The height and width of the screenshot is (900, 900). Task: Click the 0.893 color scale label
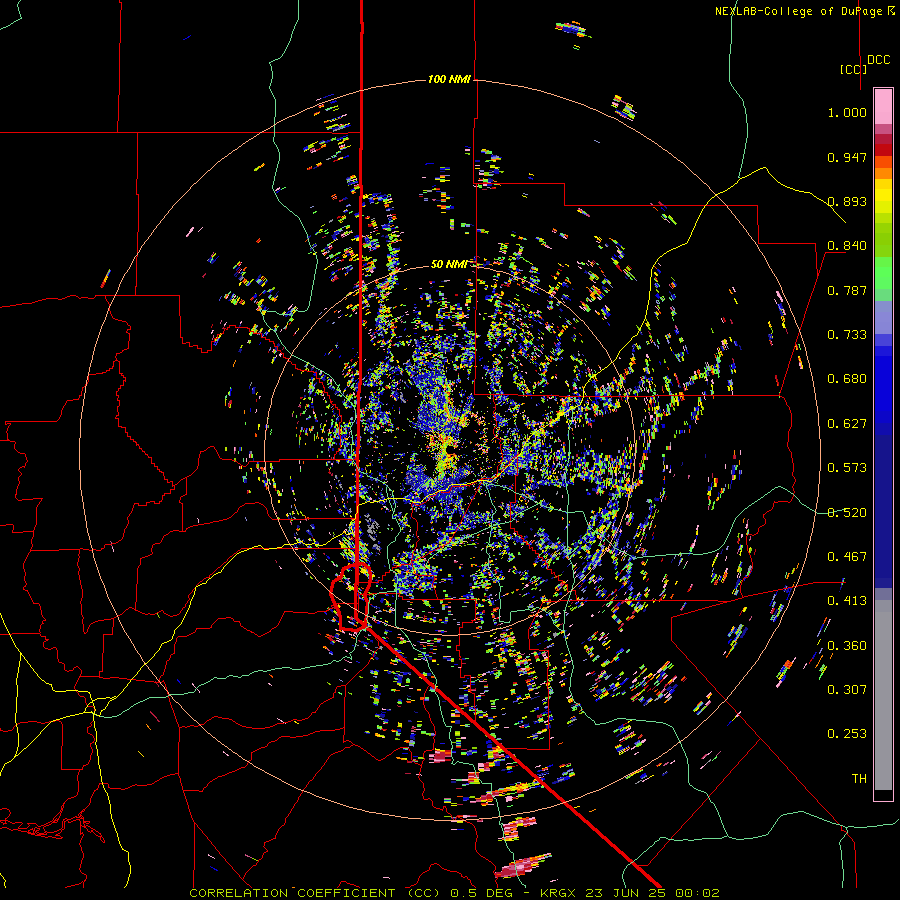tap(847, 201)
